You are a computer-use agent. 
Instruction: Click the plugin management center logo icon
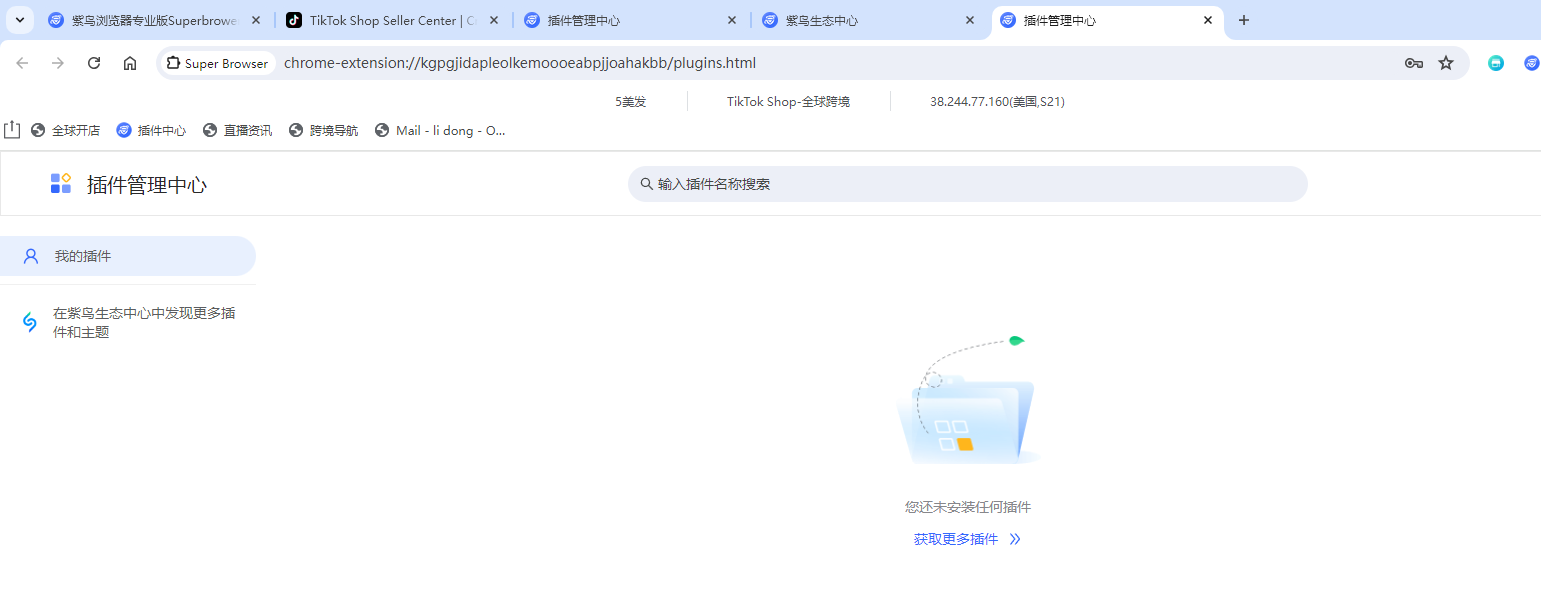tap(61, 184)
